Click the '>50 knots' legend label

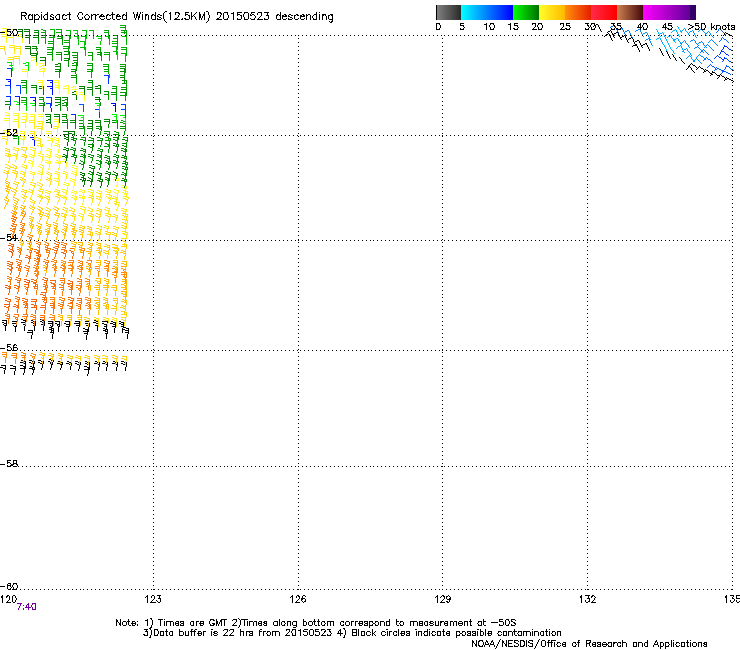[712, 27]
